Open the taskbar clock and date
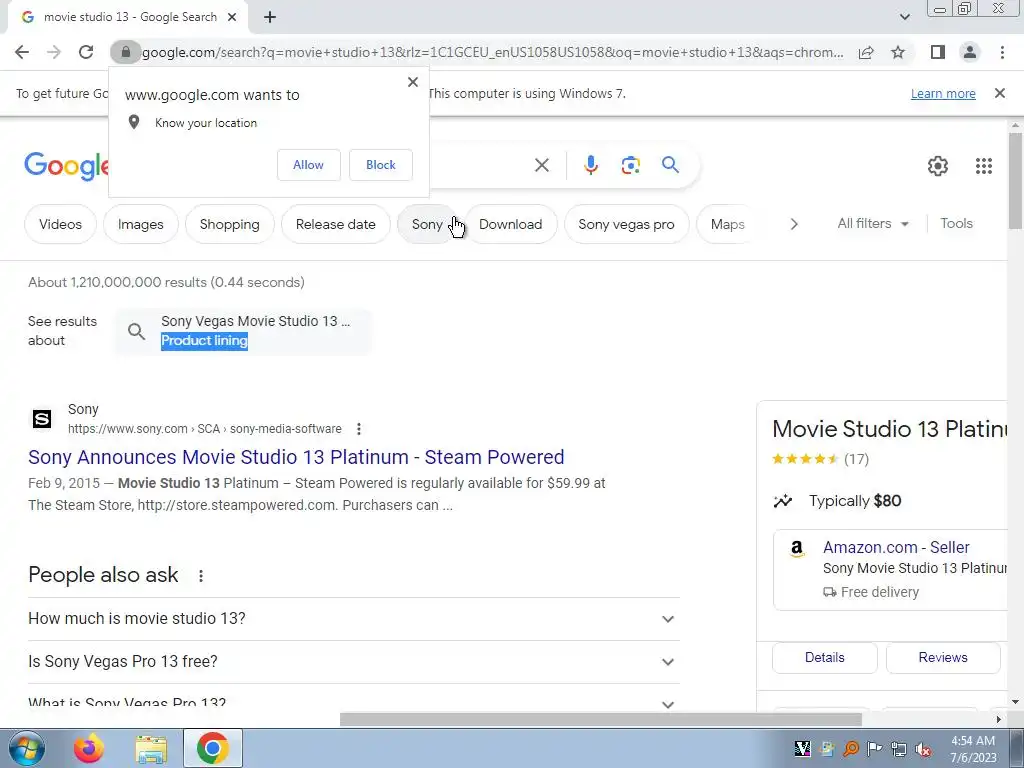The width and height of the screenshot is (1024, 768). coord(973,749)
